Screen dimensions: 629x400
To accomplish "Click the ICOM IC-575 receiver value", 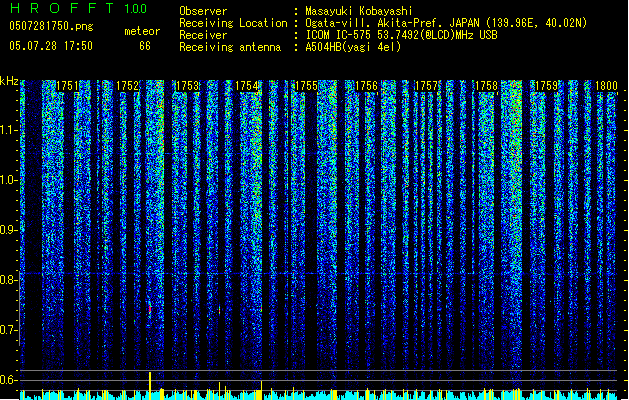I will [x=401, y=35].
